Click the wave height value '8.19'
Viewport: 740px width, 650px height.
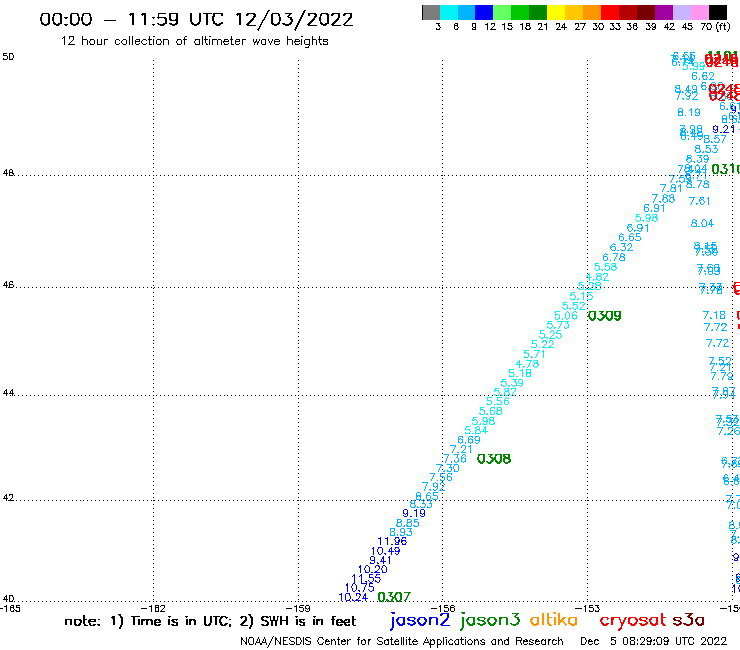(x=689, y=112)
